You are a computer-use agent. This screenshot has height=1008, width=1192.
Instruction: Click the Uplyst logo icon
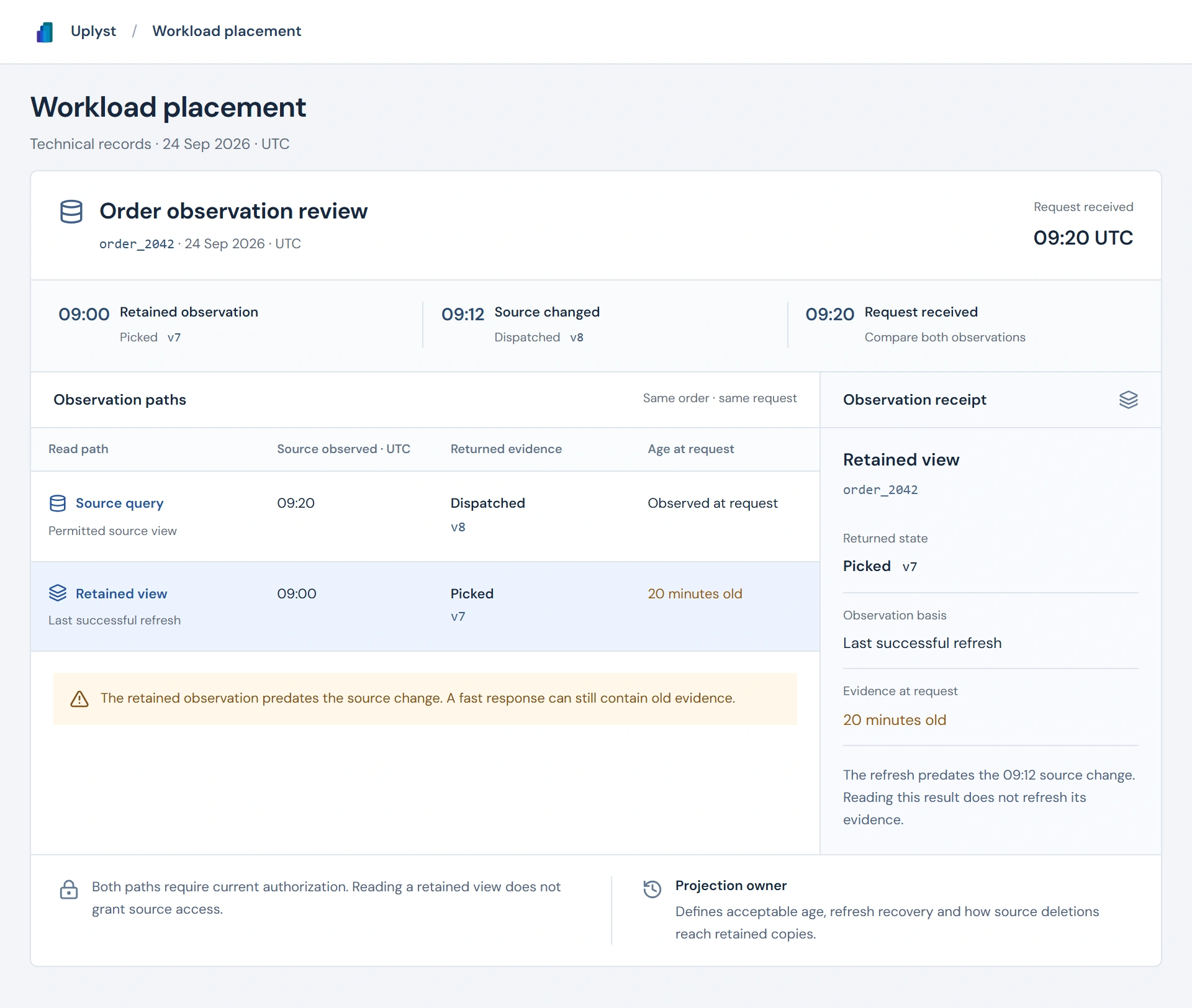(45, 32)
